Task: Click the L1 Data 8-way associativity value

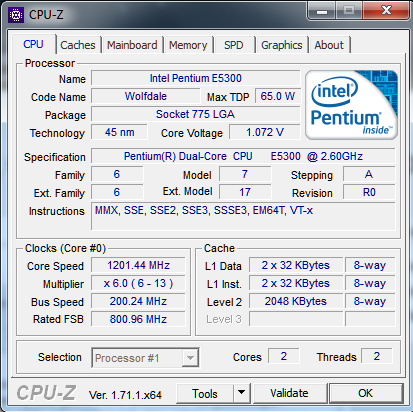Action: 370,265
